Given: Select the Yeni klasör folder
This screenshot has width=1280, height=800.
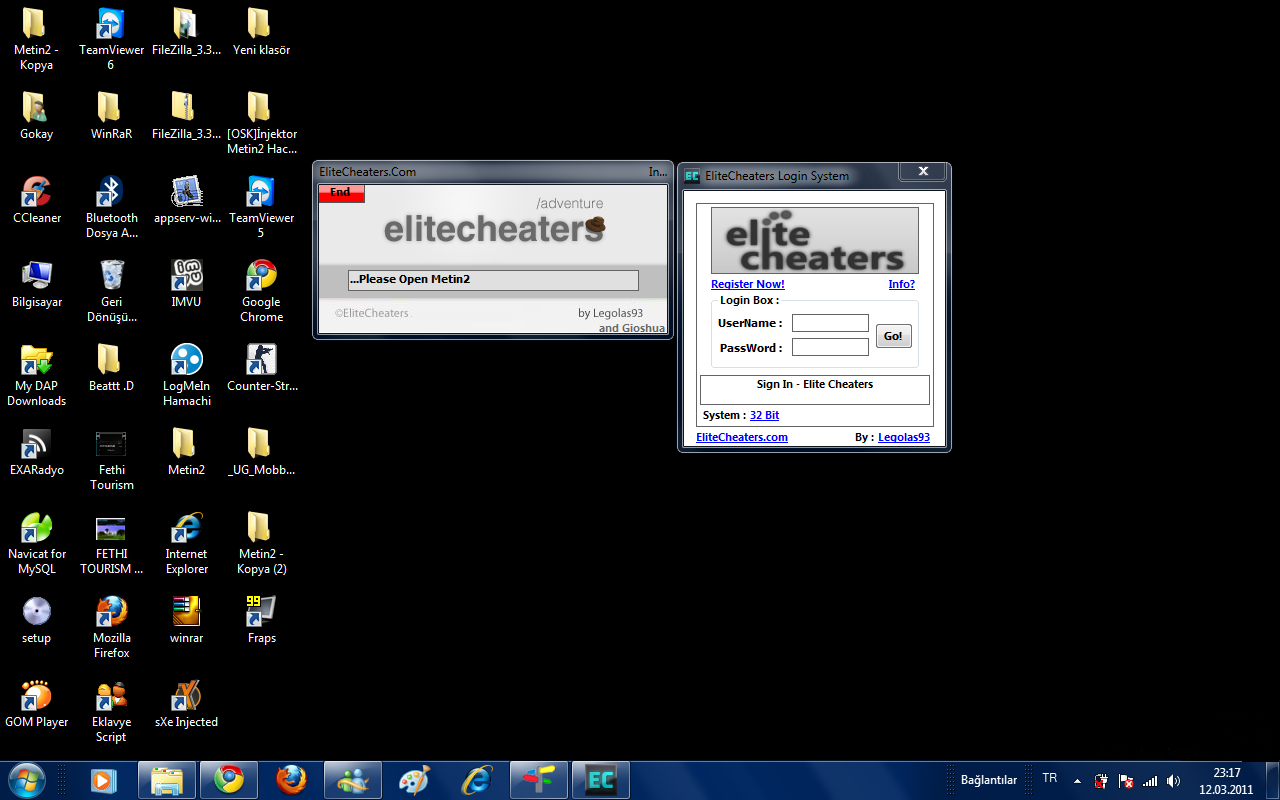Looking at the screenshot, I should [261, 32].
